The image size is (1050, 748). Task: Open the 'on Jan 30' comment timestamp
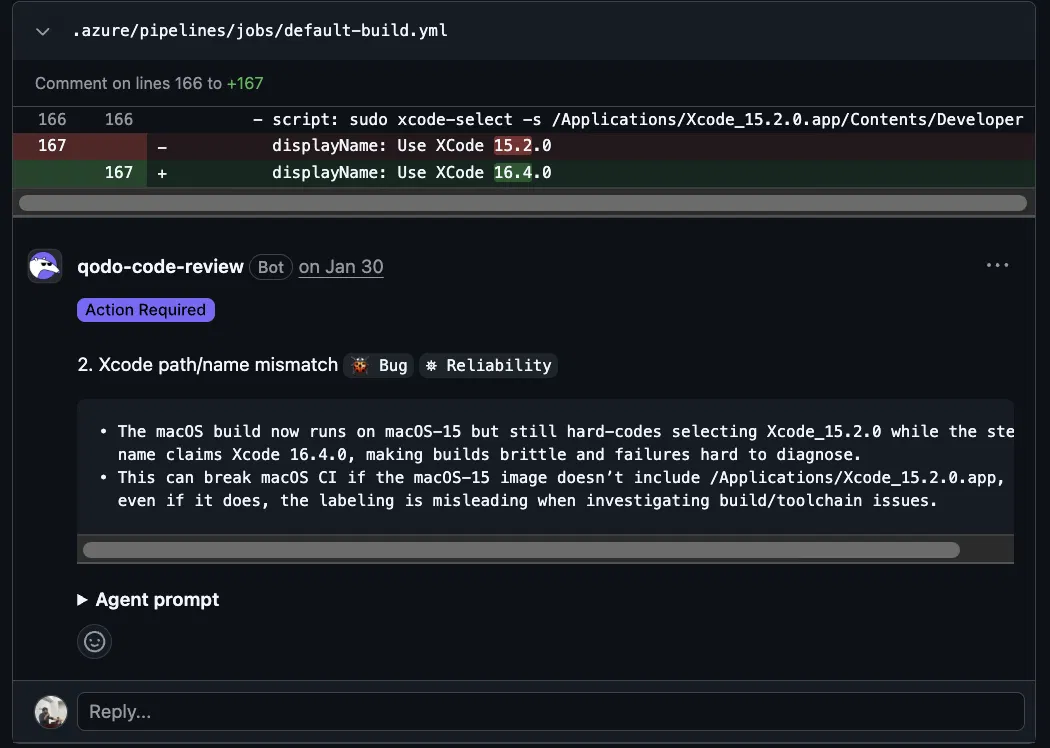[341, 267]
